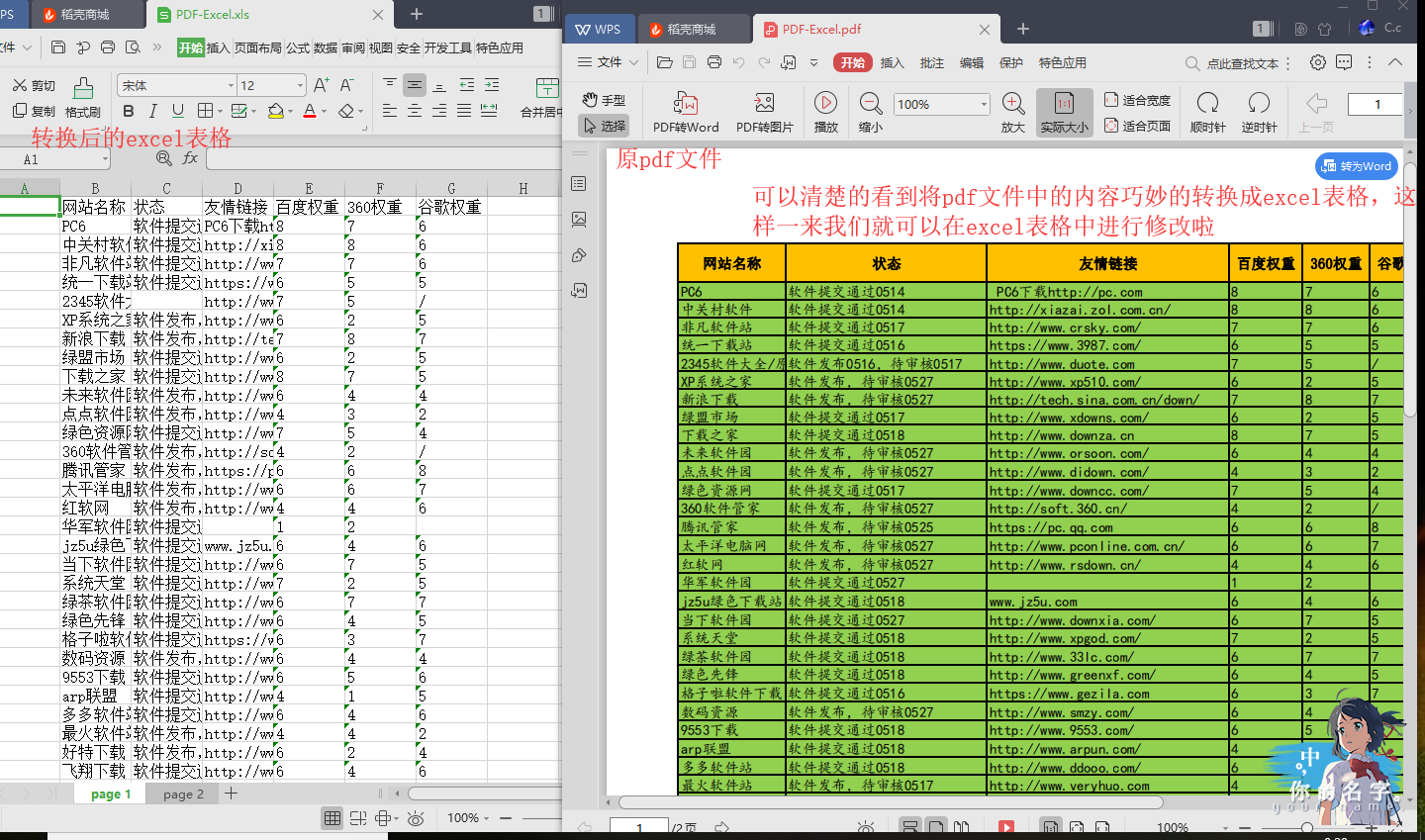
Task: Click Print icon in Excel quick toolbar
Action: [x=108, y=47]
